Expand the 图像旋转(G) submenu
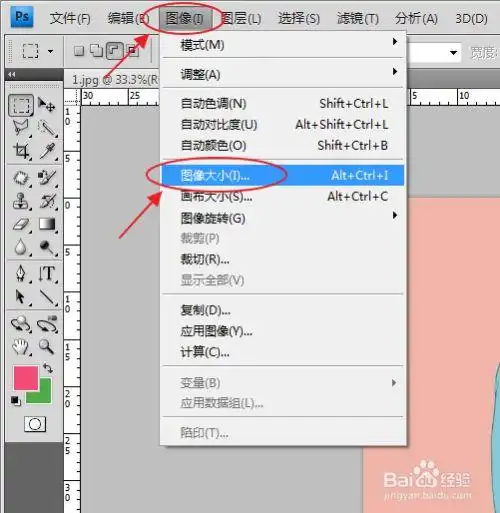Image resolution: width=500 pixels, height=513 pixels. [x=283, y=218]
